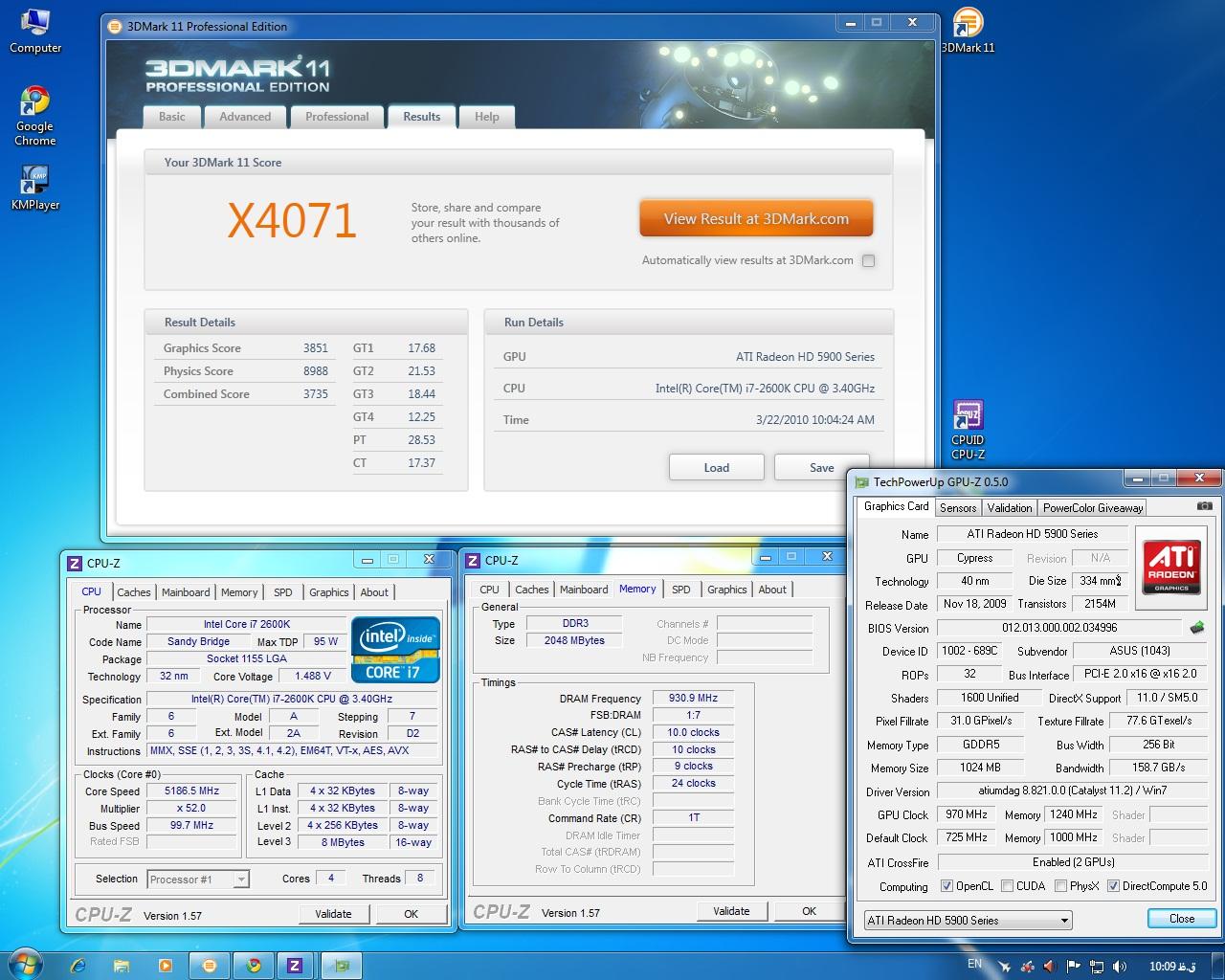Click the Load button in 3DMark
The height and width of the screenshot is (980, 1225).
[x=717, y=467]
